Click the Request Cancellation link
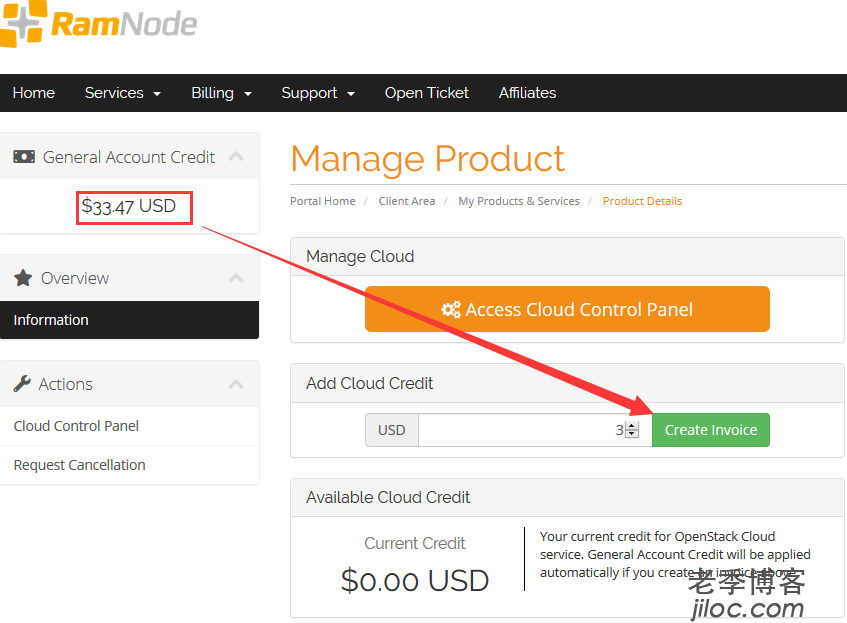Image resolution: width=847 pixels, height=623 pixels. 79,465
